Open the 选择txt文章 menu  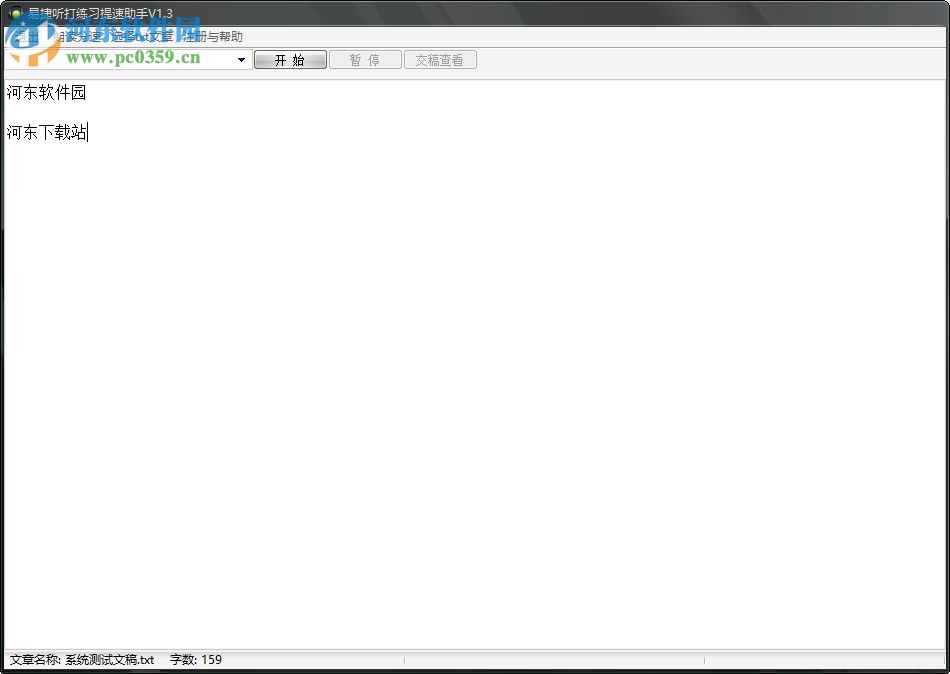(143, 37)
